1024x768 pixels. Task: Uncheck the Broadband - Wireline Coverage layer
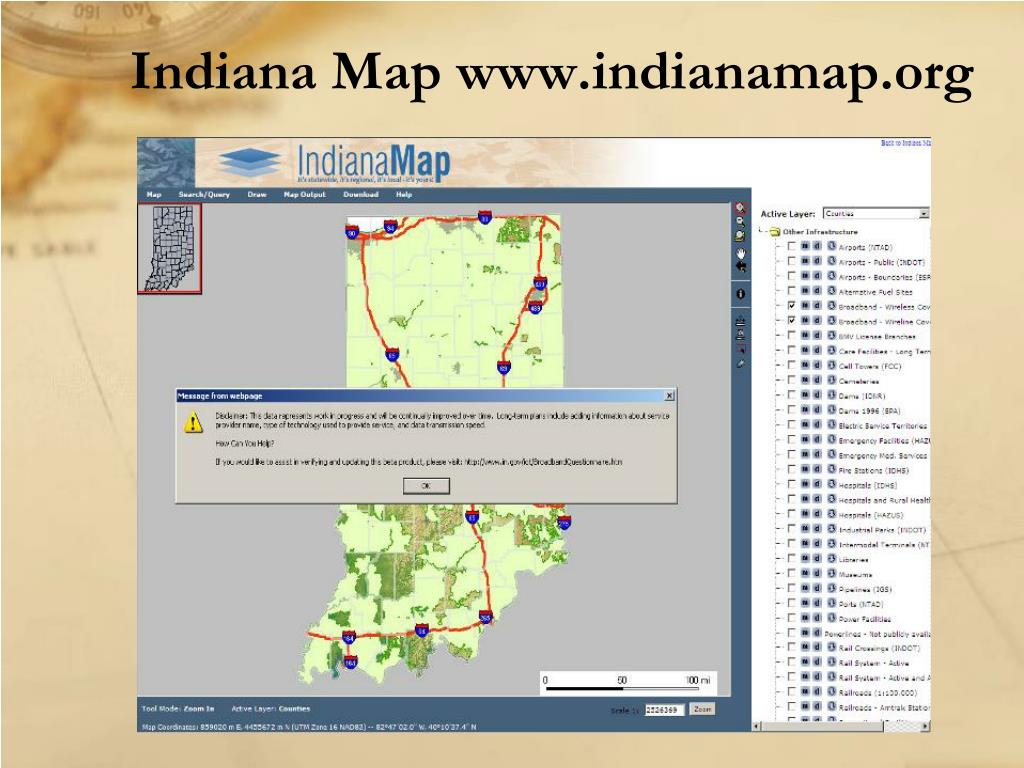(x=792, y=321)
